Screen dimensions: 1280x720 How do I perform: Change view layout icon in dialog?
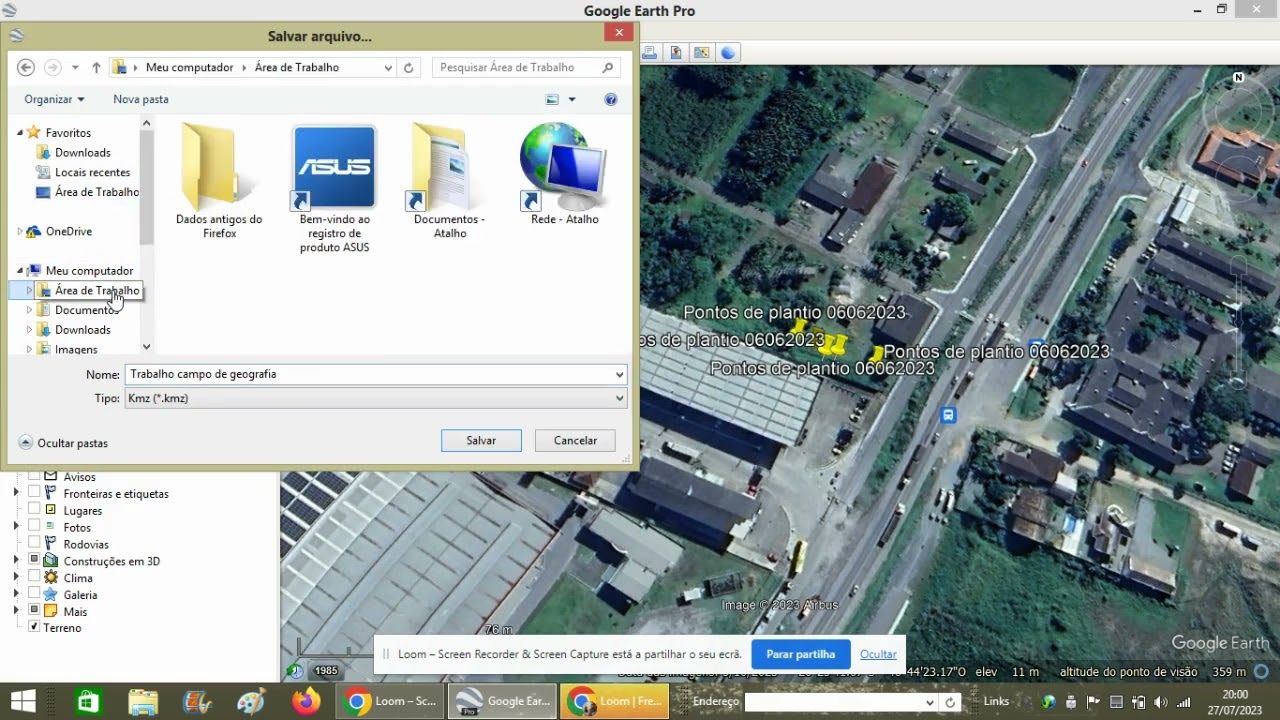tap(552, 99)
